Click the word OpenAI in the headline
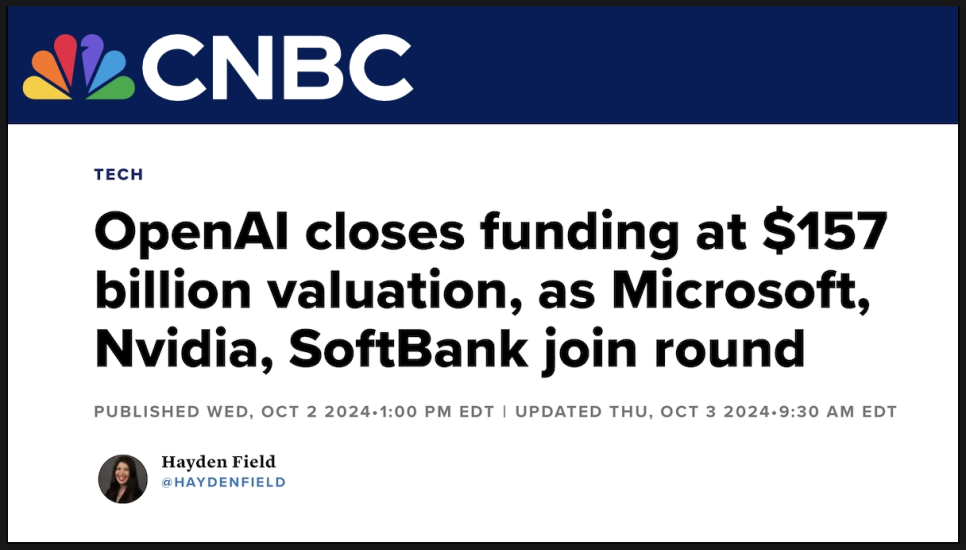This screenshot has height=550, width=966. (192, 232)
